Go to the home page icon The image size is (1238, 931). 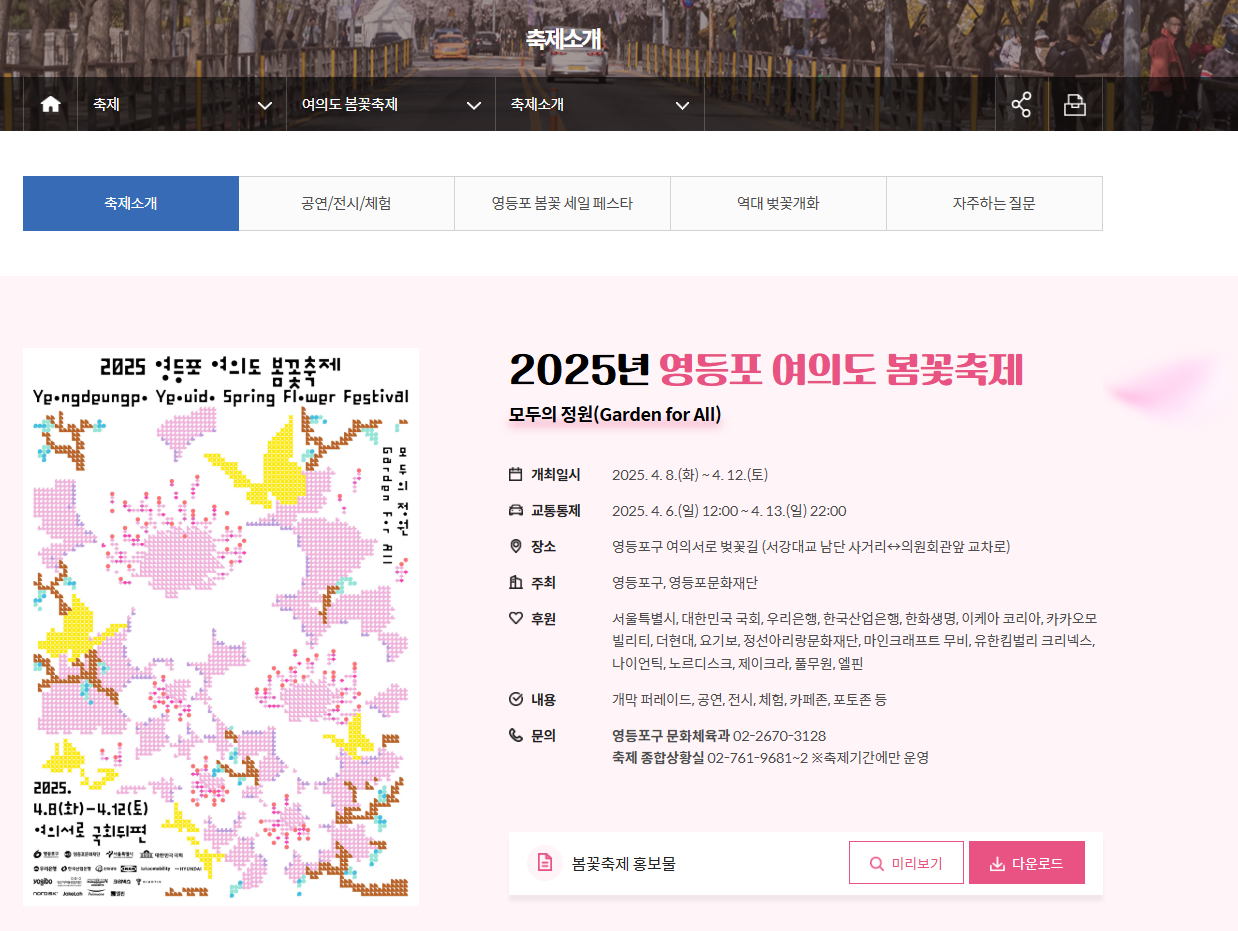click(51, 104)
